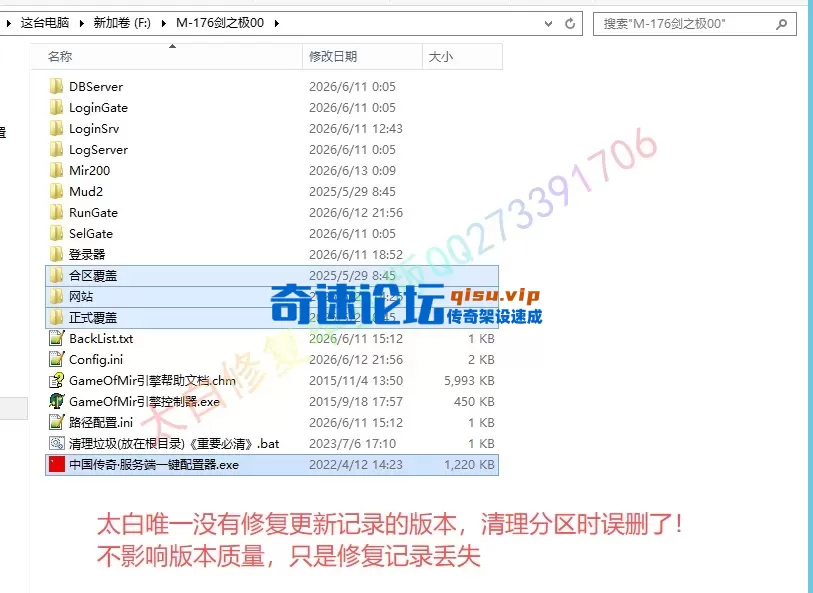
Task: Select the 登录器 folder name
Action: 87,255
